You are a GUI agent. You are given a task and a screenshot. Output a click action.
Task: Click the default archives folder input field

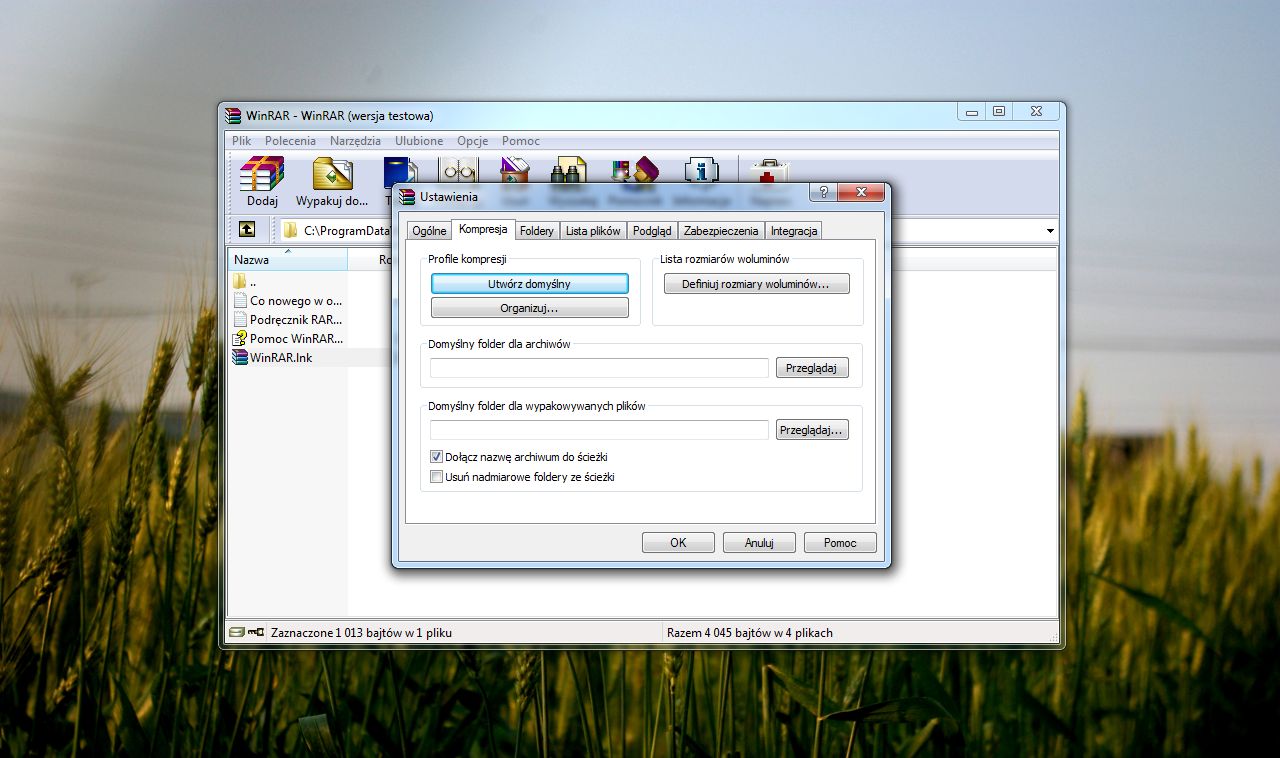(x=599, y=368)
